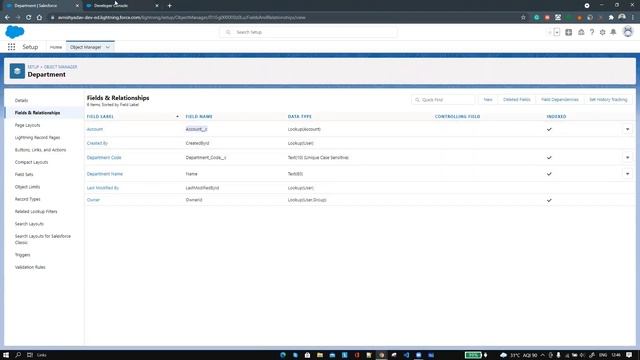
Task: Click the Account__c field name text
Action: [x=196, y=129]
